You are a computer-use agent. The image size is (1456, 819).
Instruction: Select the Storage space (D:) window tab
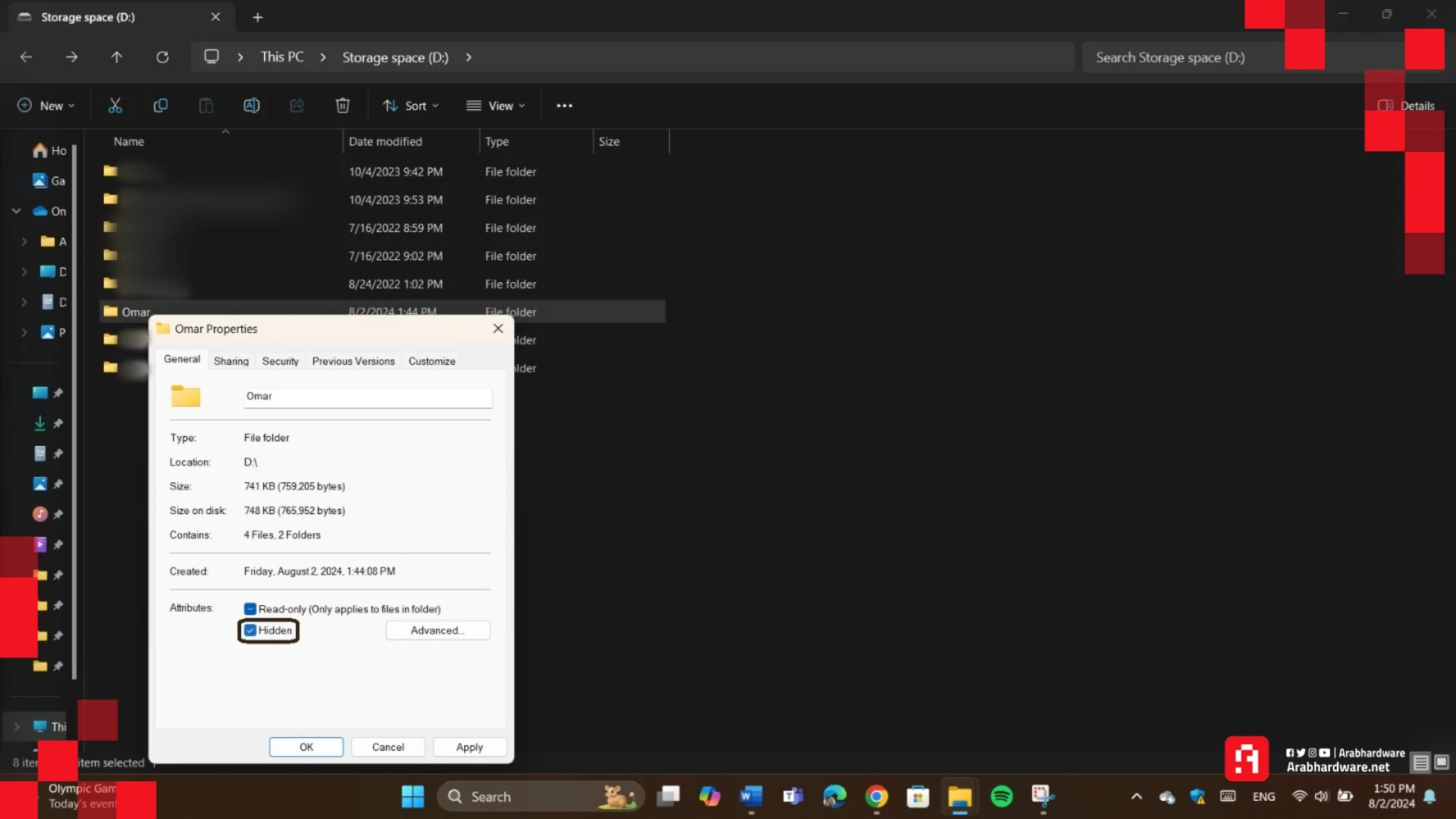121,17
